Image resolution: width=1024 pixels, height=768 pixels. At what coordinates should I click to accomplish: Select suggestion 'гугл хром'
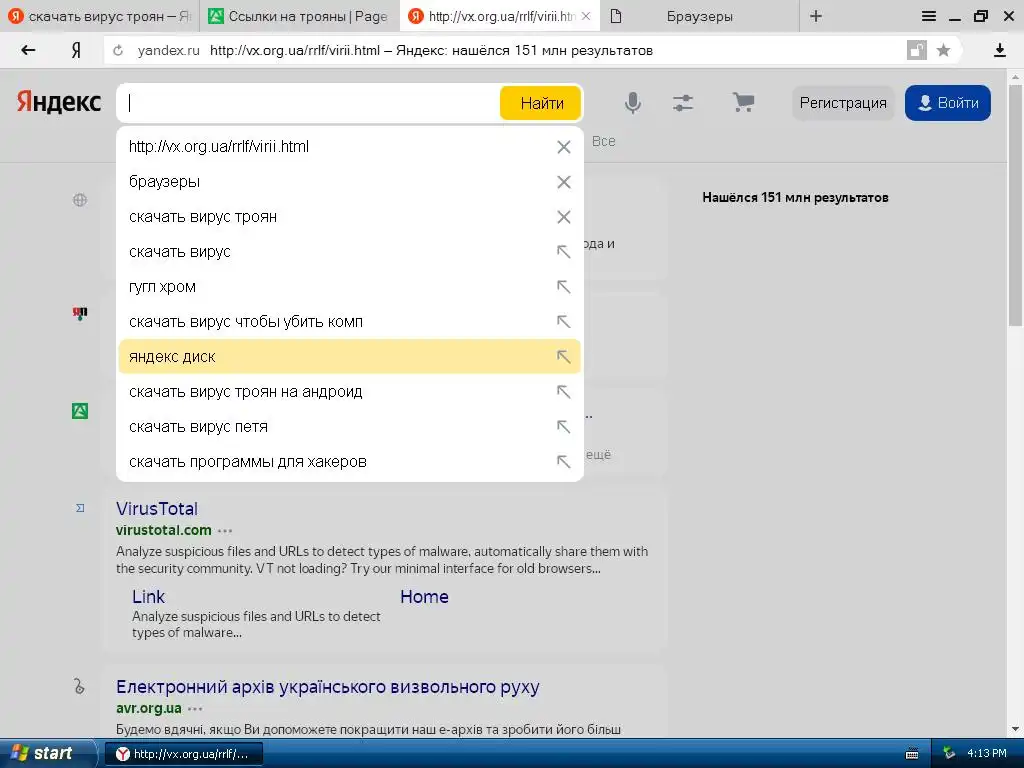349,287
